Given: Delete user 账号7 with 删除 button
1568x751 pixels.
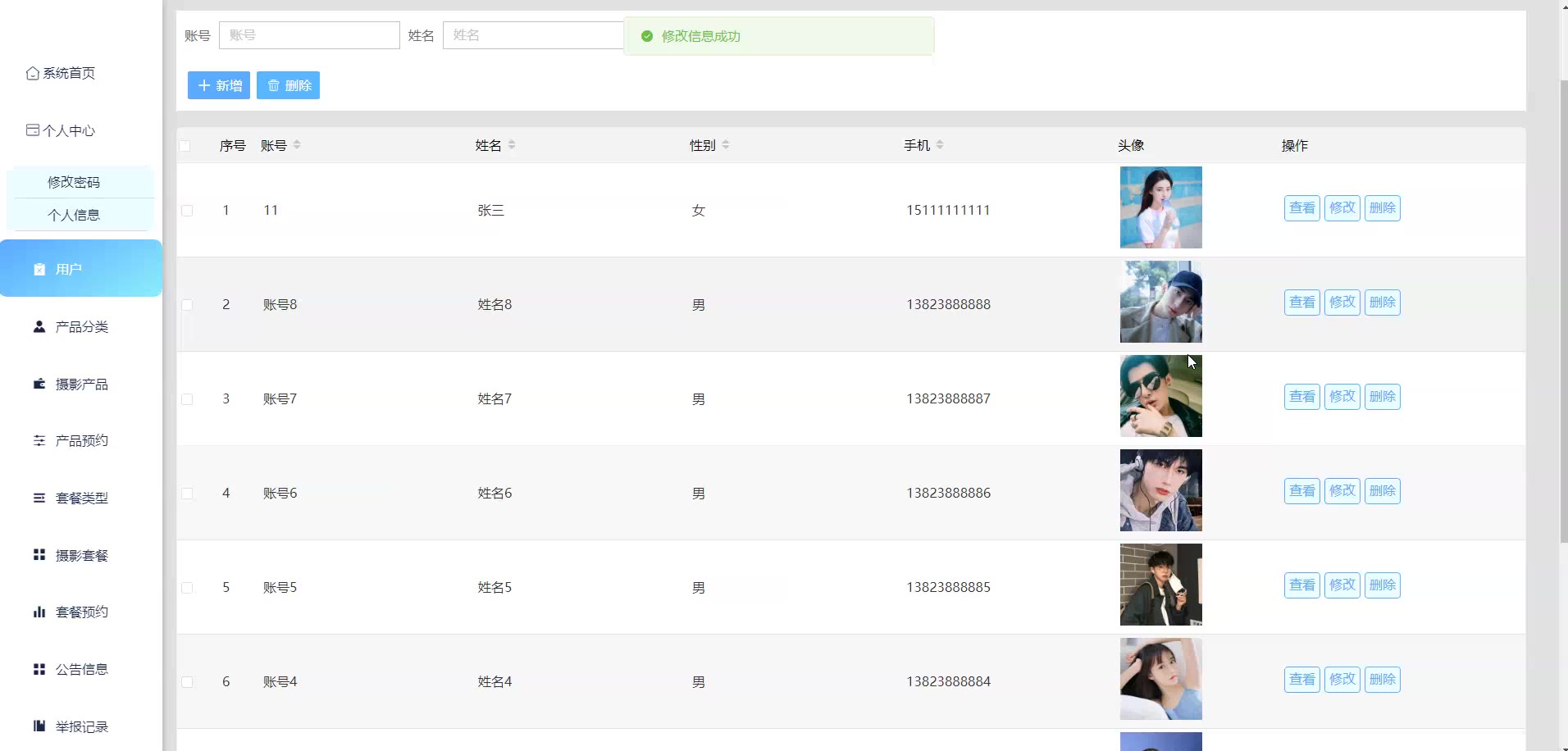Looking at the screenshot, I should pyautogui.click(x=1383, y=397).
